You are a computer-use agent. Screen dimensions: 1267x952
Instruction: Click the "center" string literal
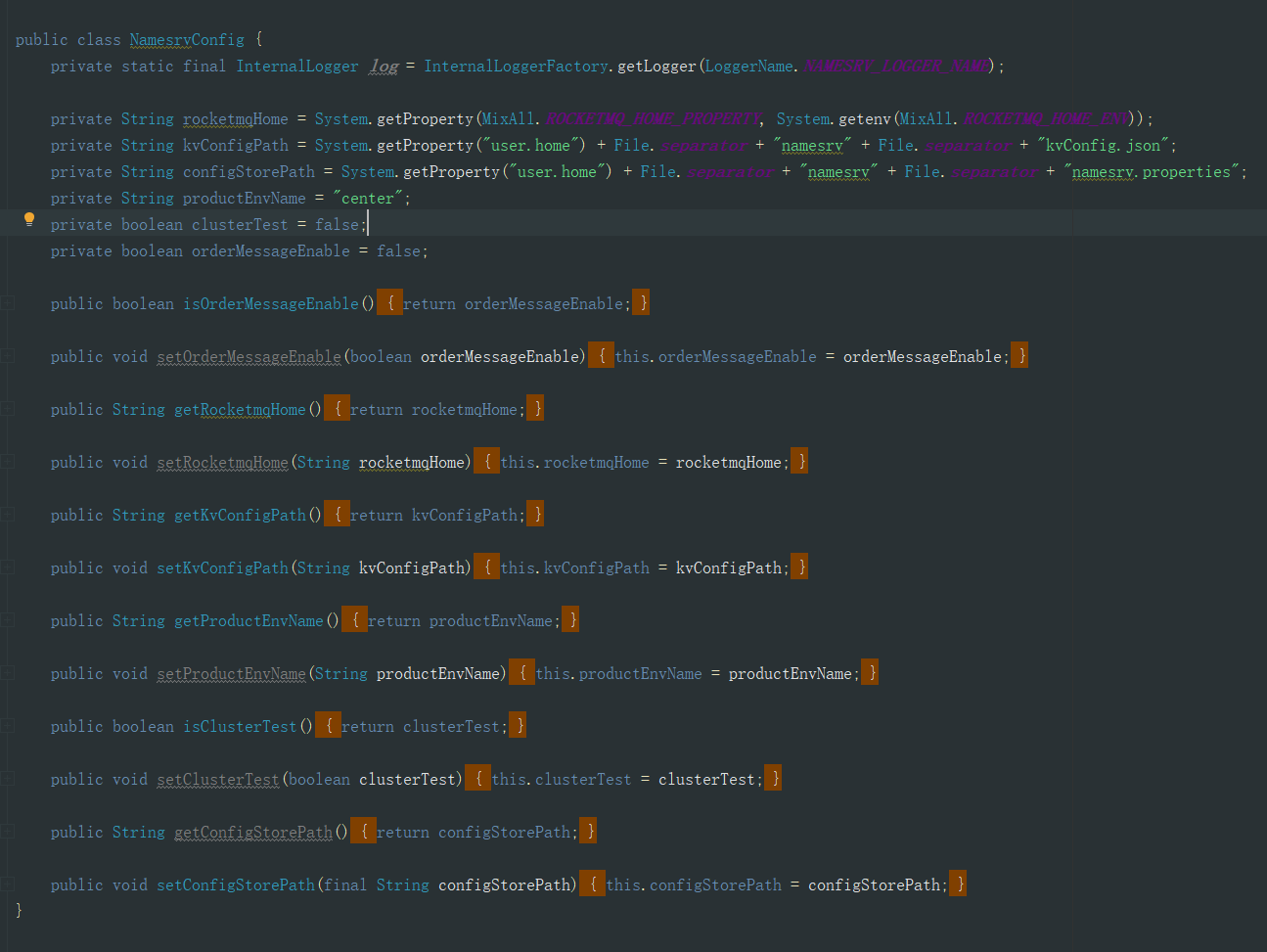pos(368,199)
